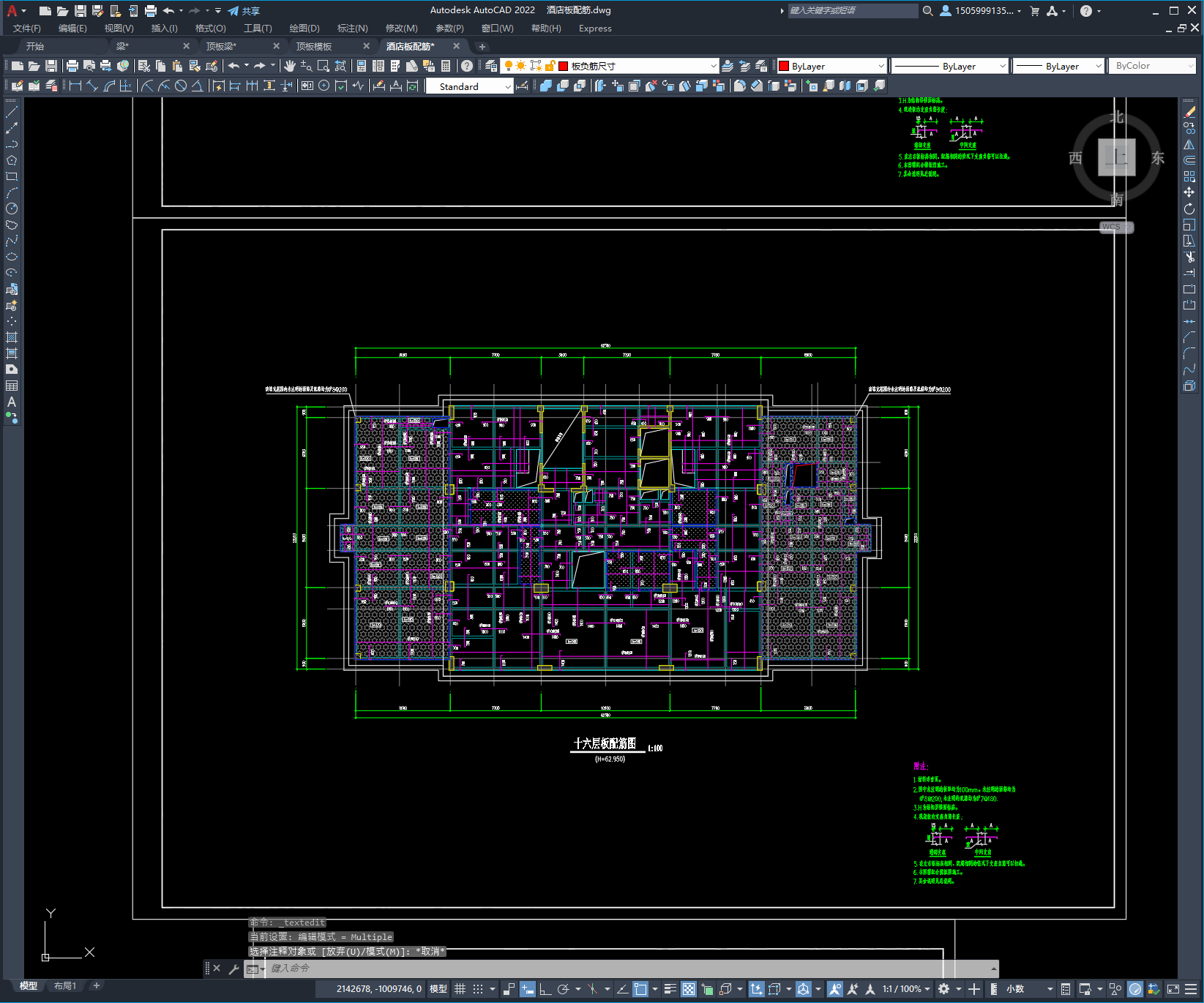This screenshot has width=1204, height=1003.
Task: Select the Angular dimension tool
Action: pos(197,86)
